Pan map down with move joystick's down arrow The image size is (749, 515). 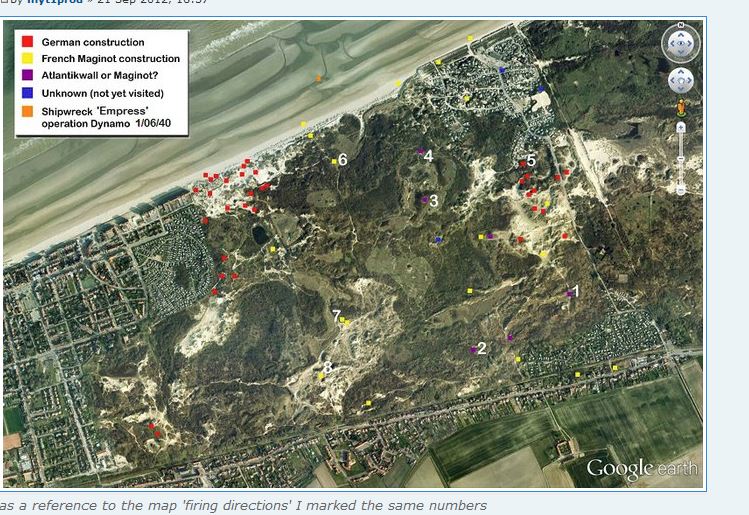[680, 88]
